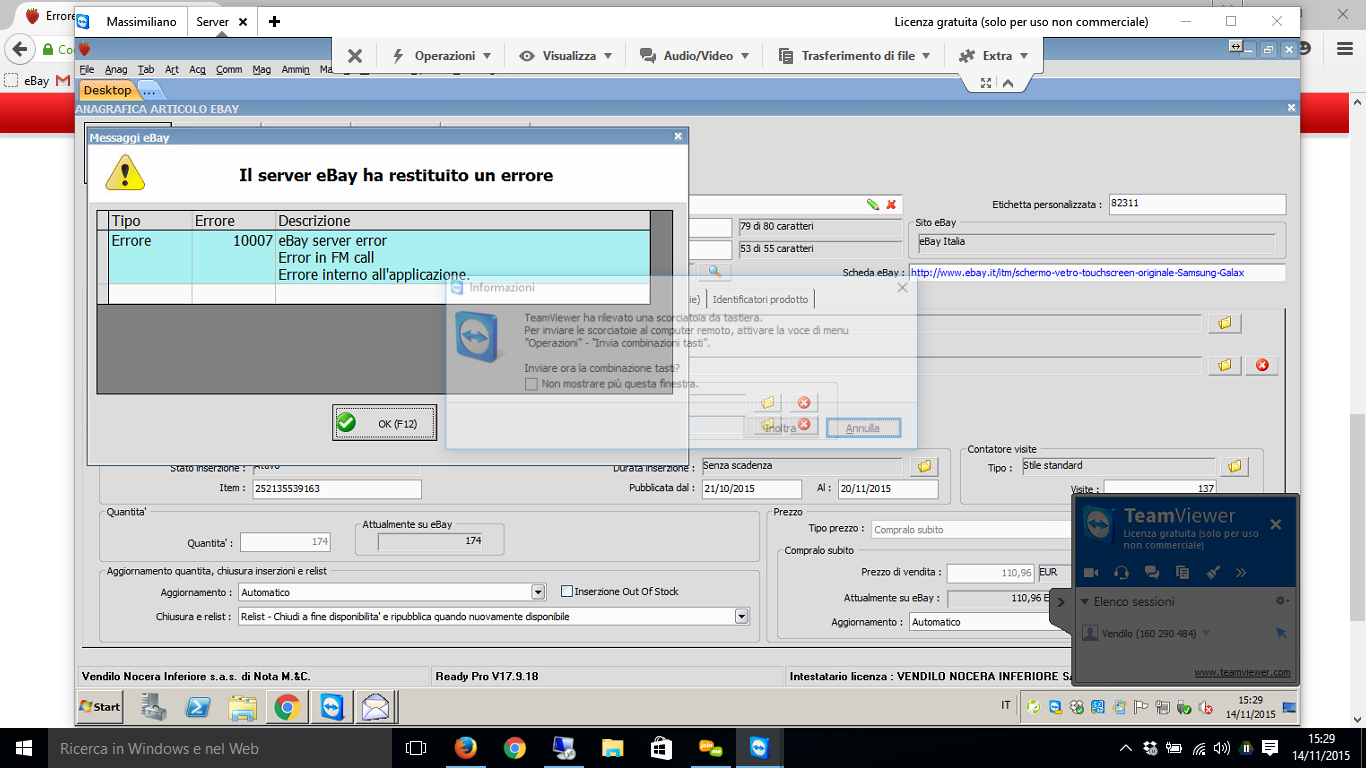
Task: Click muted speaker icon in remote tray
Action: (x=1205, y=708)
